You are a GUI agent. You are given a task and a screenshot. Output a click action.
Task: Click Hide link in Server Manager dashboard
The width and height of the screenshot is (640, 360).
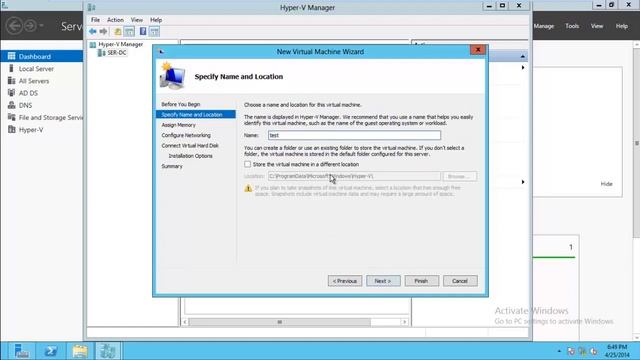tap(607, 184)
